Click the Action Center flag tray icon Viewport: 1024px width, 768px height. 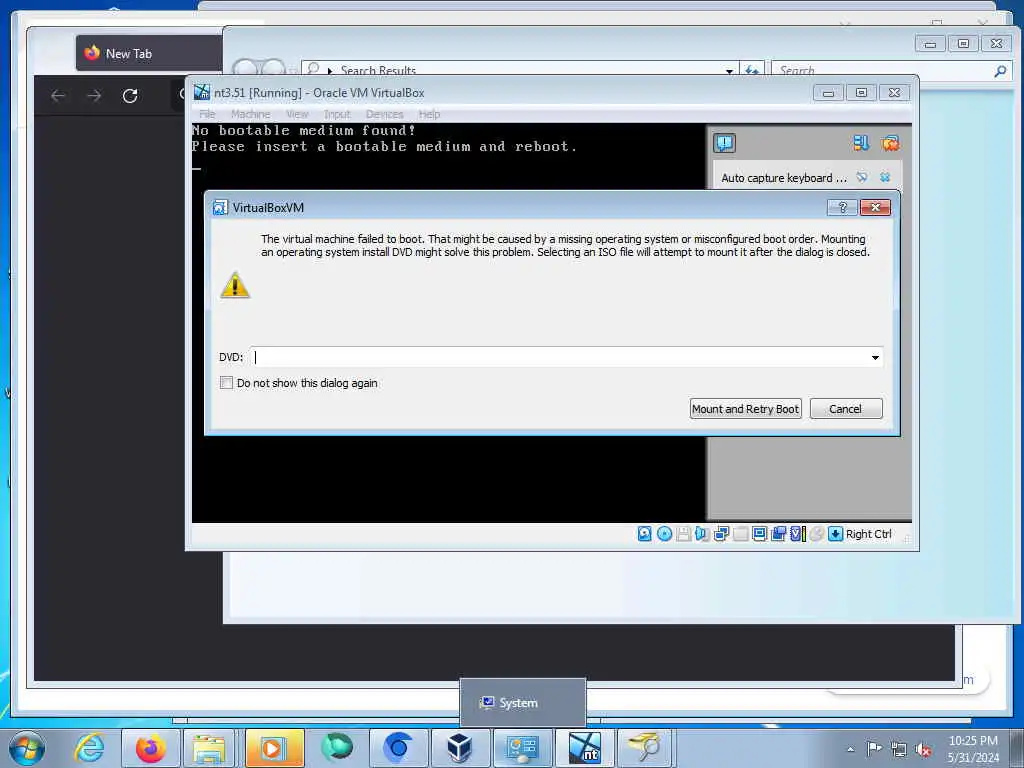point(874,749)
